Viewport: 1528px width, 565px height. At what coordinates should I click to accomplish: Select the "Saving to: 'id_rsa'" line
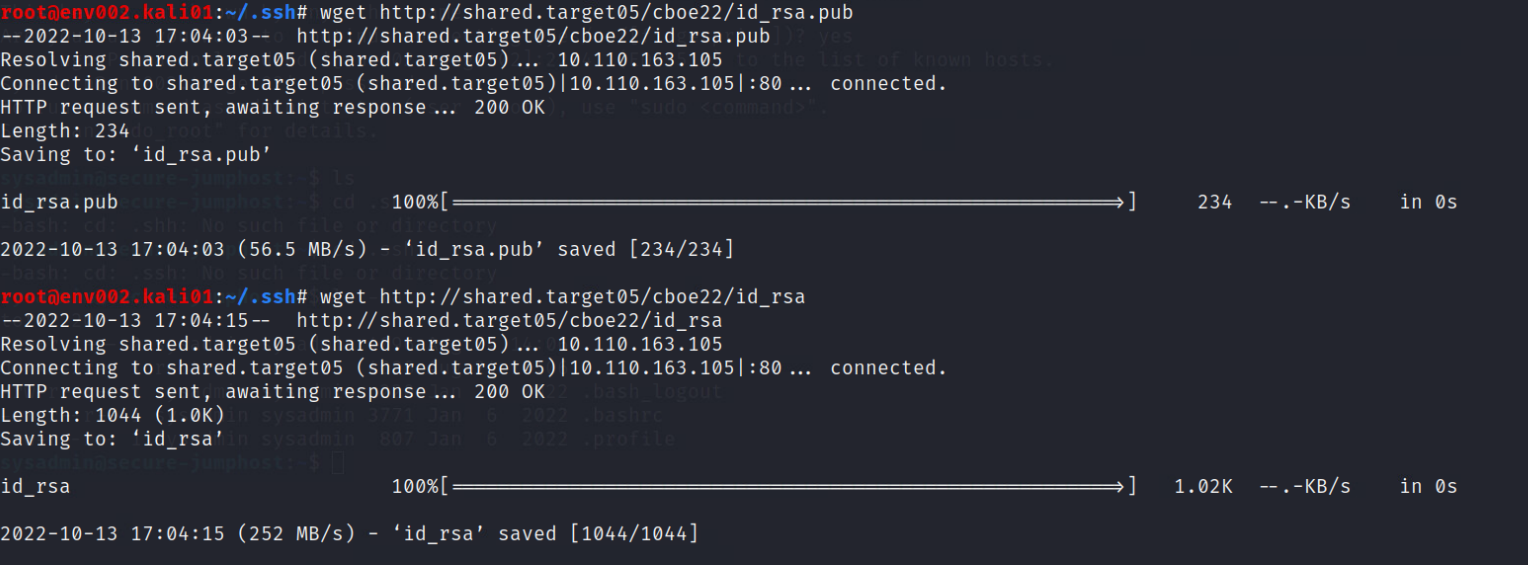click(112, 439)
